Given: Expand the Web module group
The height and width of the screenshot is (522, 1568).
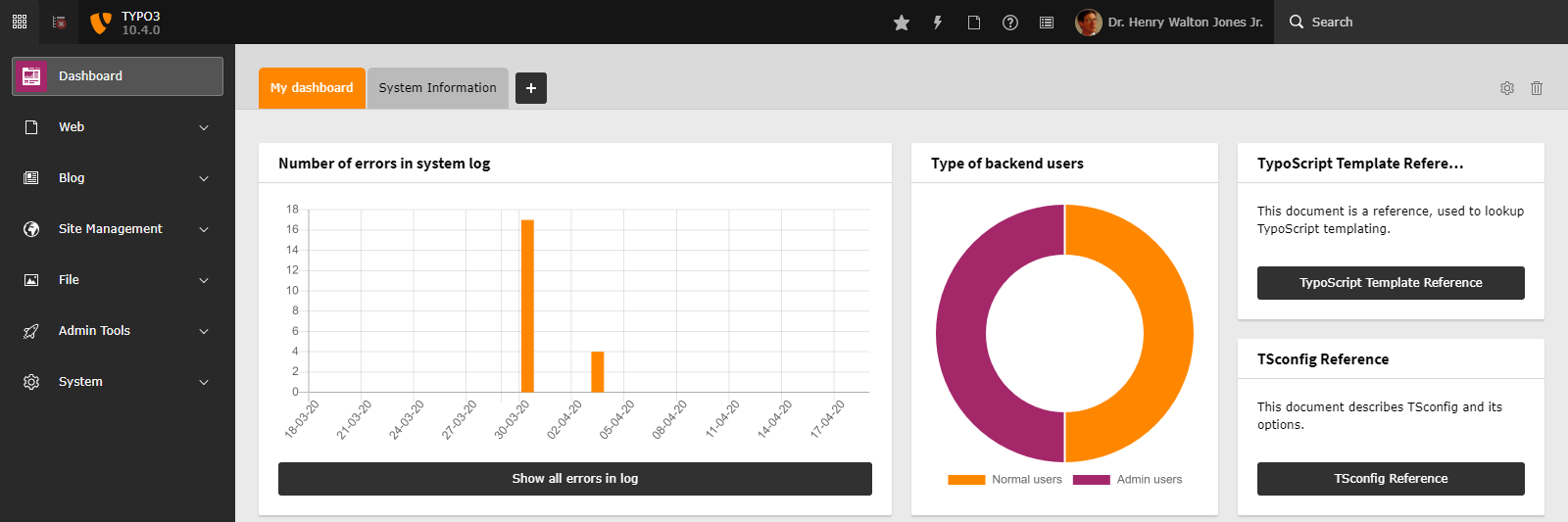Looking at the screenshot, I should click(118, 127).
